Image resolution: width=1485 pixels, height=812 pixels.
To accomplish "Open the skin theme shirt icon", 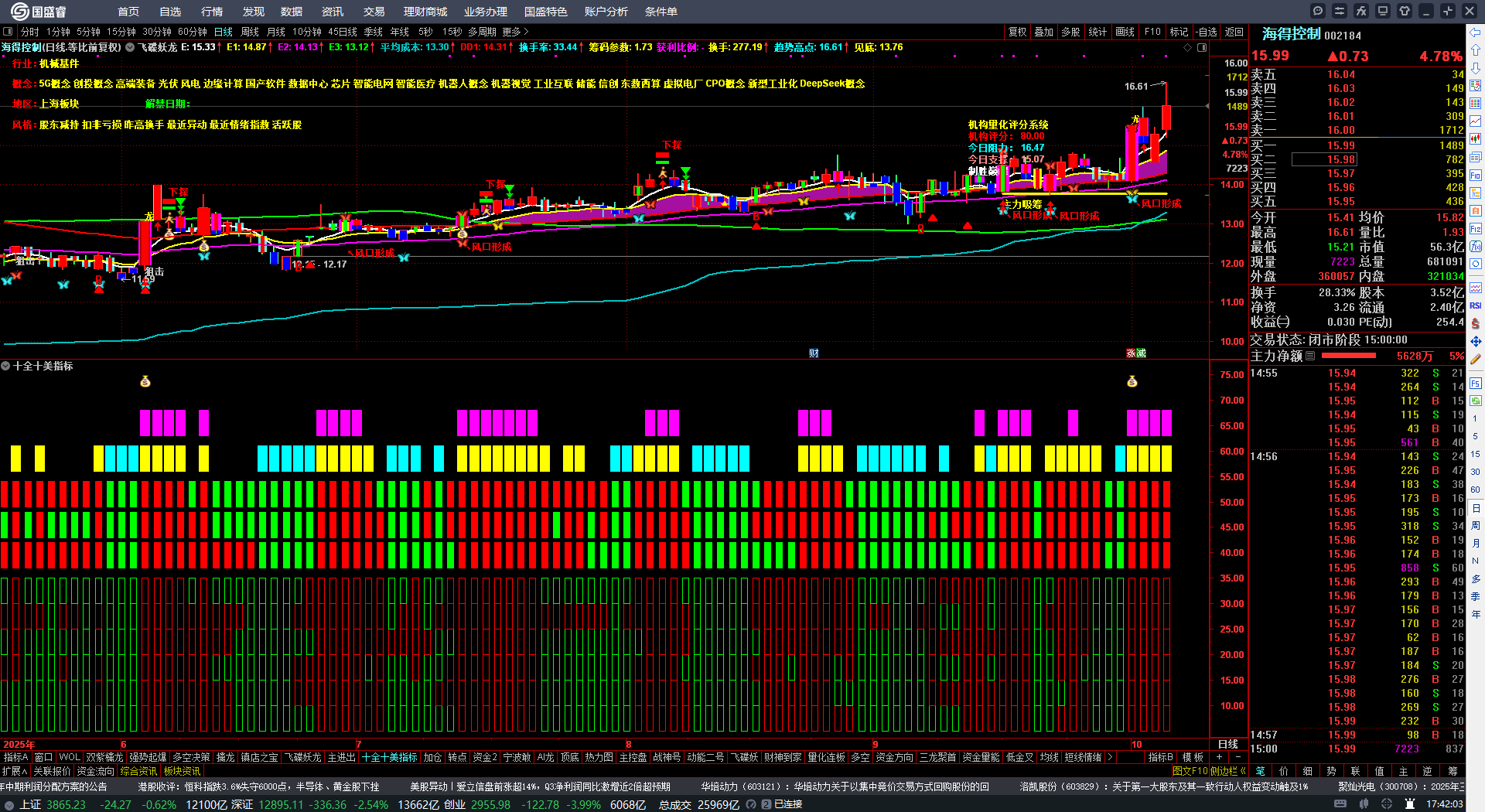I will (1405, 11).
